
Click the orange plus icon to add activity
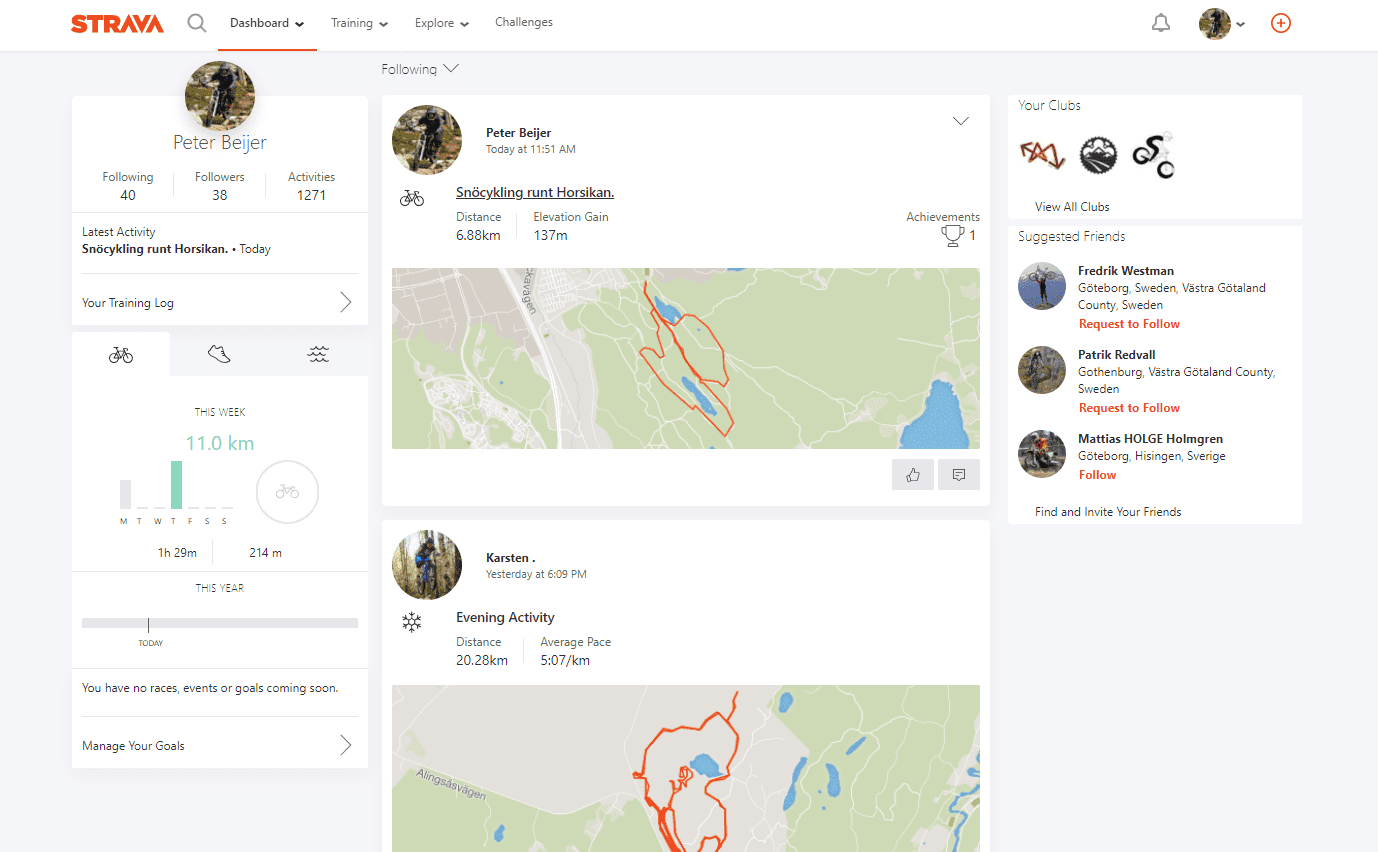(1280, 22)
